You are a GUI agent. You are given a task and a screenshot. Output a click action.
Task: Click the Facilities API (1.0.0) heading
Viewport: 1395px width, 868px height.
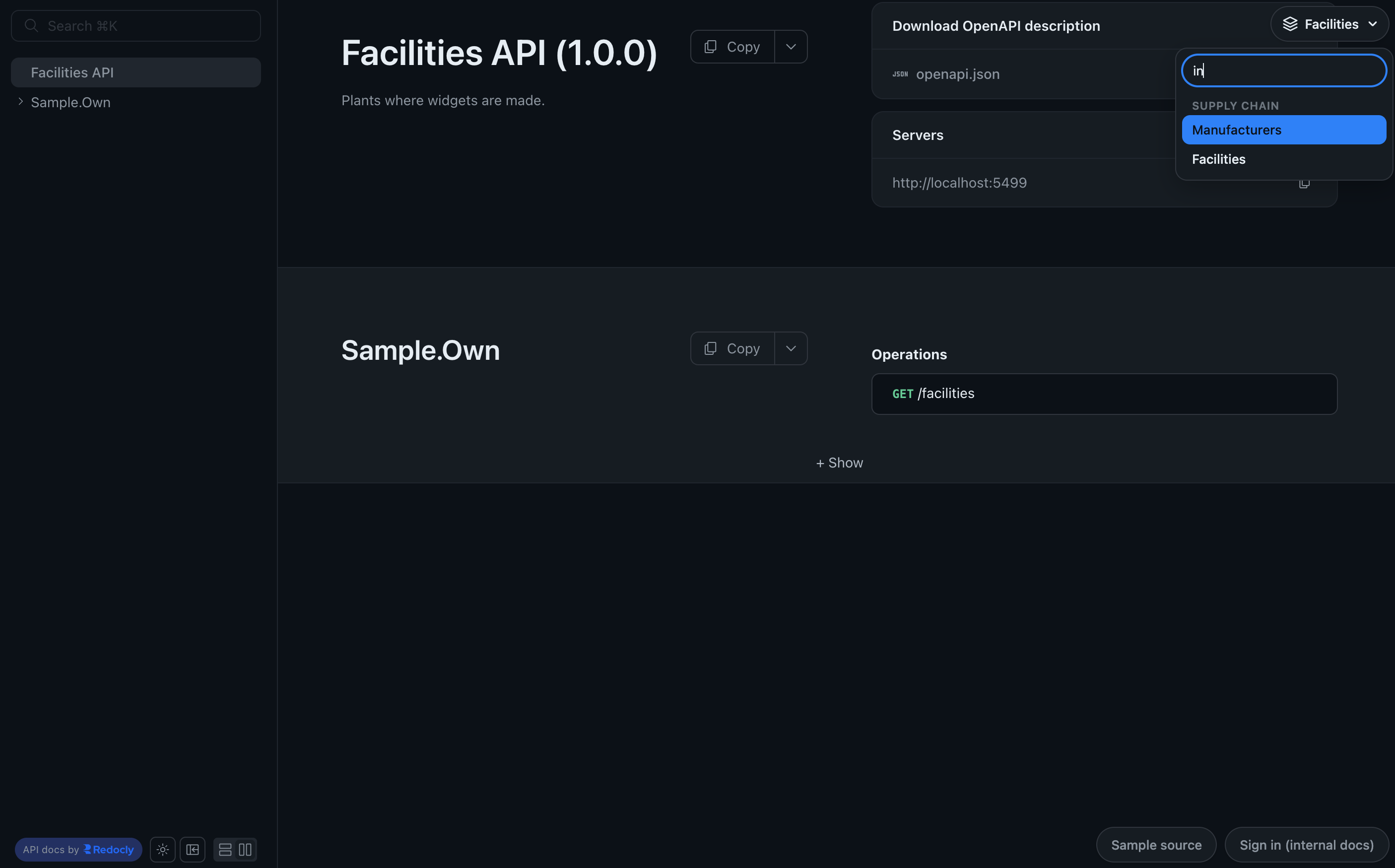499,53
